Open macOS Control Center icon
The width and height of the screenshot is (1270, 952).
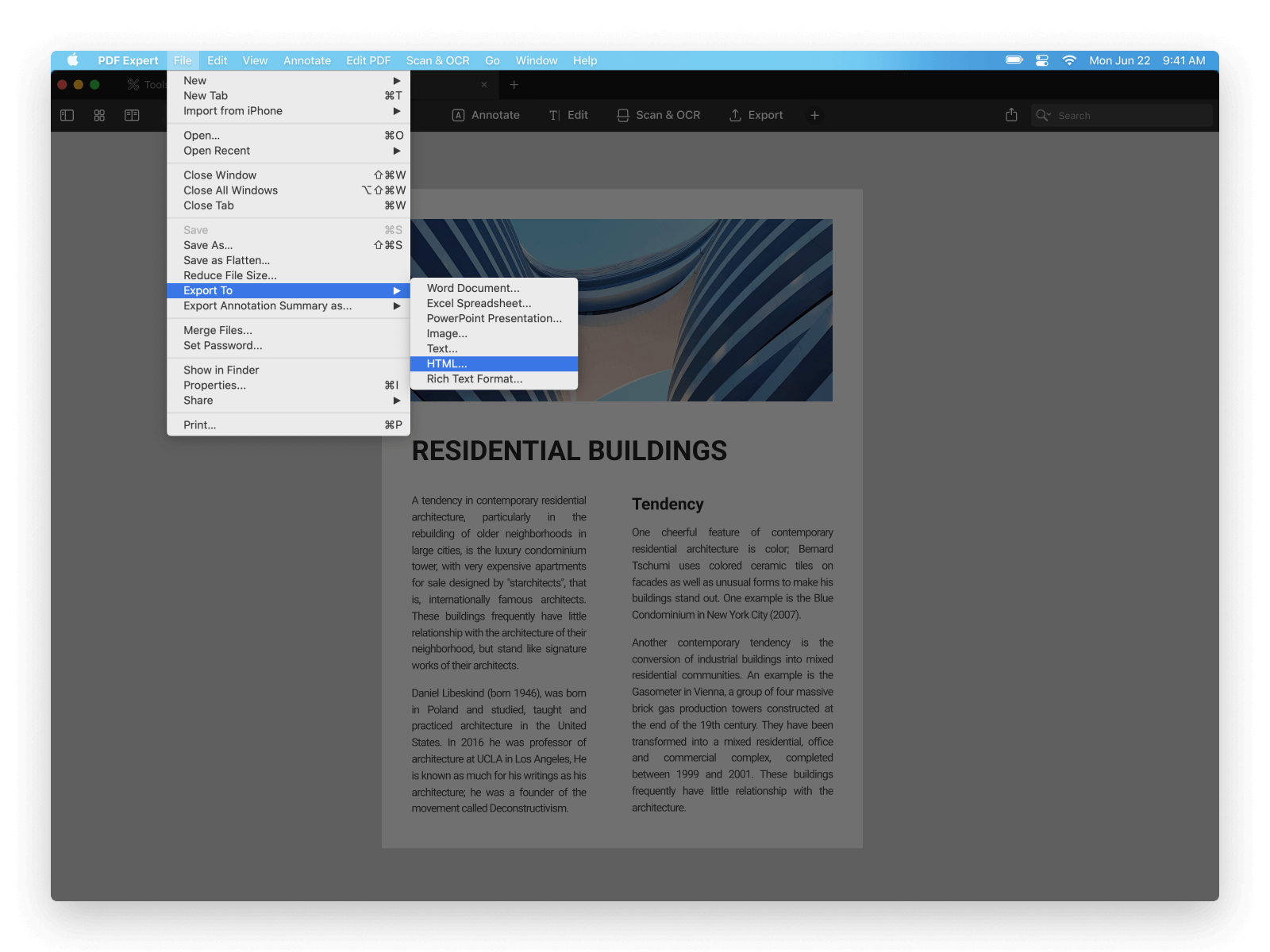point(1042,60)
